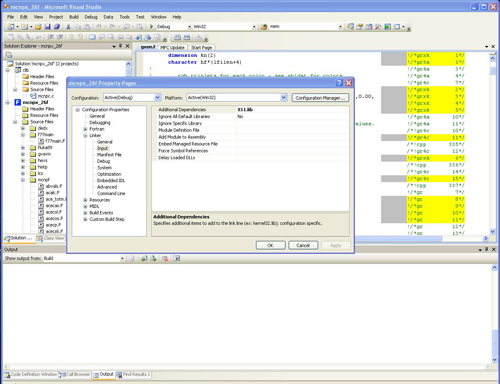Open the Code Definition Window tab
This screenshot has height=384, width=500.
coord(31,375)
